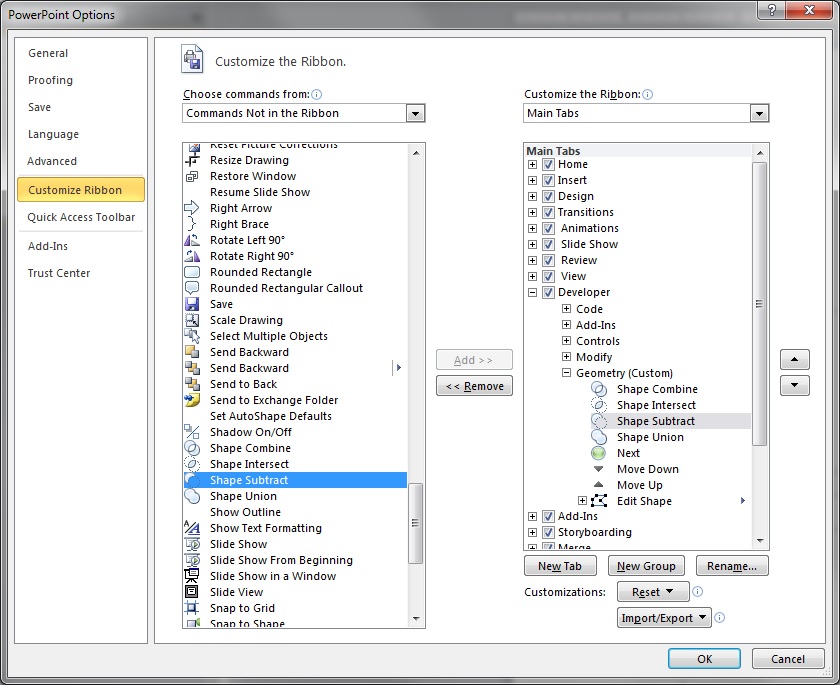Open the Trust Center category
Screen dimensions: 840x685
click(x=59, y=273)
